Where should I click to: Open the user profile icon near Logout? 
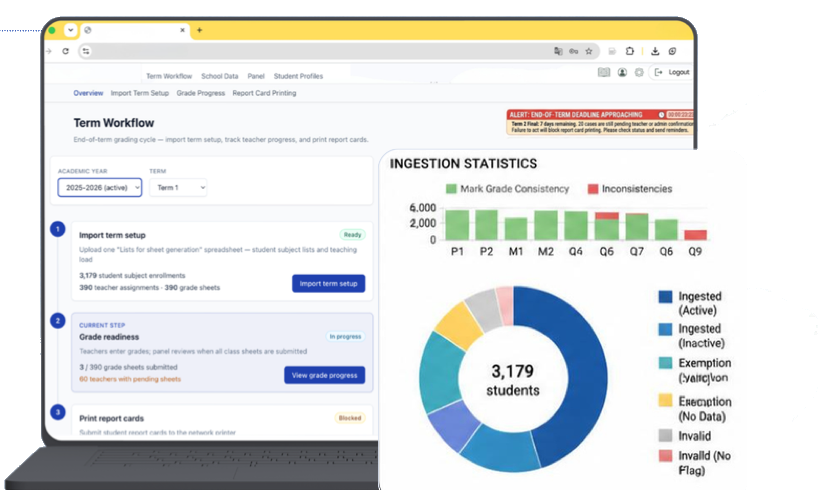622,73
